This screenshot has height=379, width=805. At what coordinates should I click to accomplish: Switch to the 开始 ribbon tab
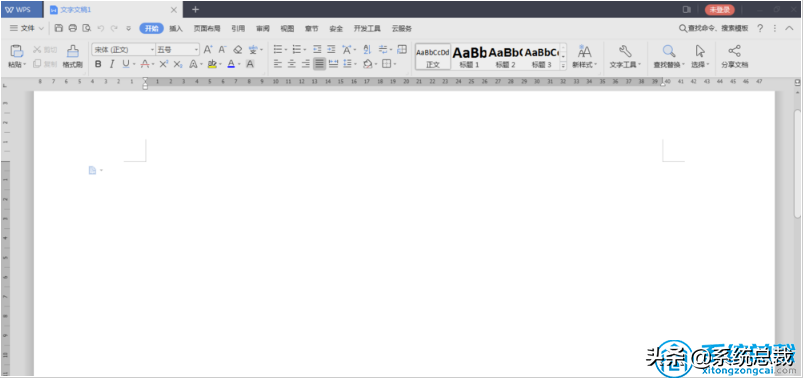[151, 28]
